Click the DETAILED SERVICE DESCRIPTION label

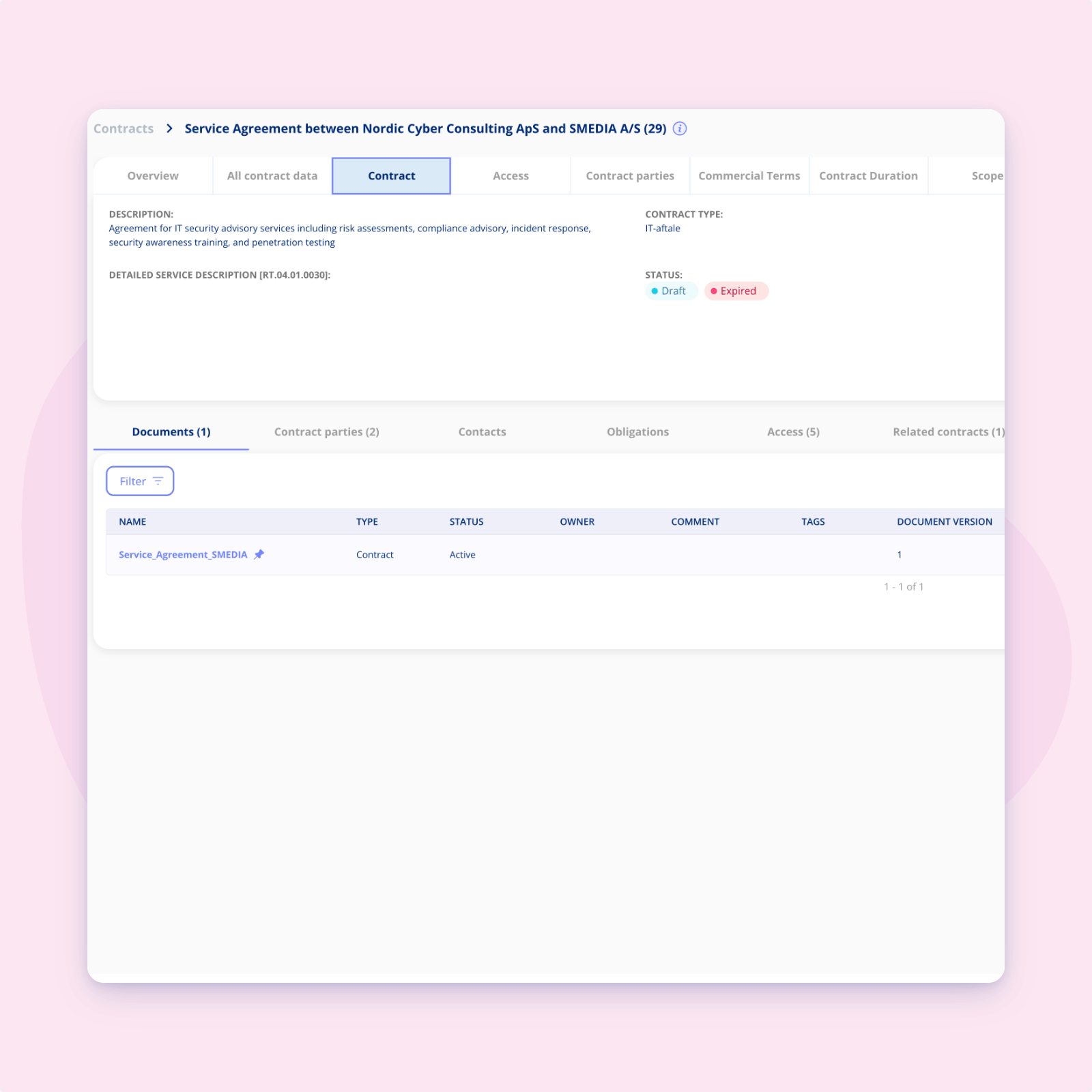(x=220, y=275)
